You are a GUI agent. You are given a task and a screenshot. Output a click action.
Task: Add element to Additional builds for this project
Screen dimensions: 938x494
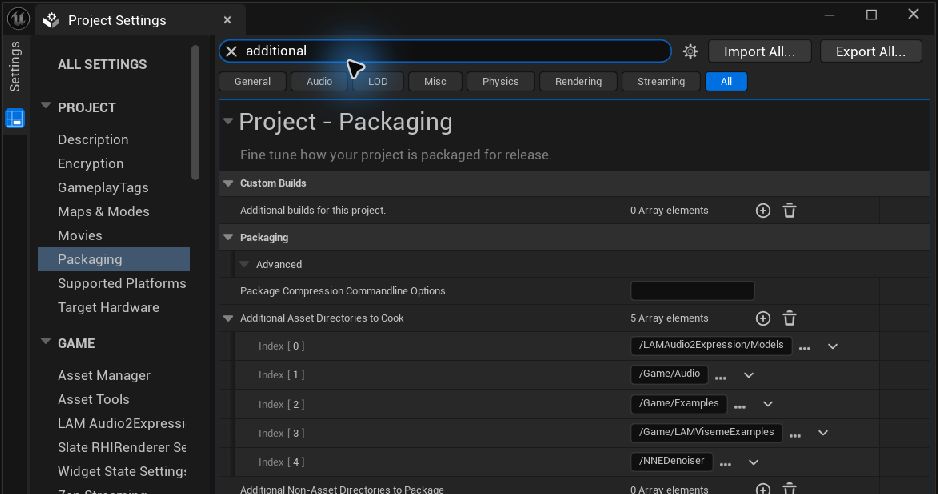763,211
